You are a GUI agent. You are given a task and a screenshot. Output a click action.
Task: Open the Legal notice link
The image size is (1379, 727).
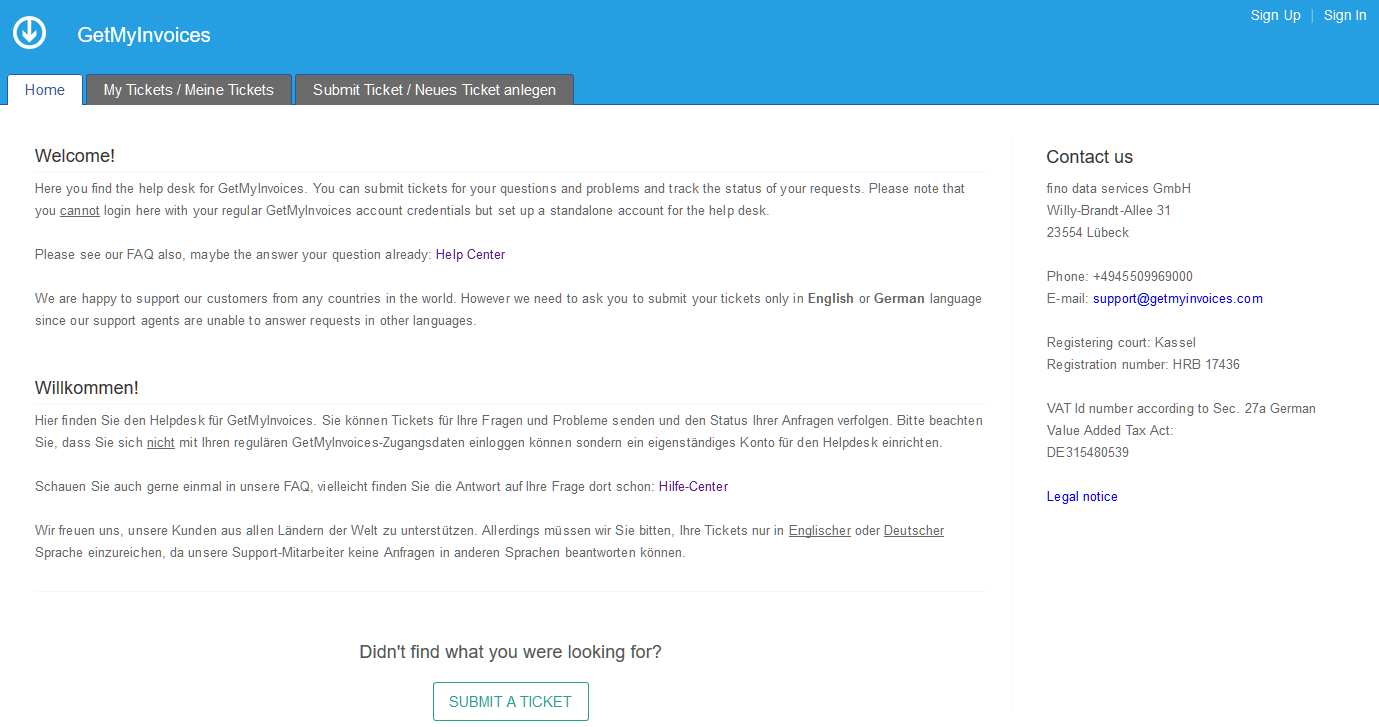coord(1082,496)
